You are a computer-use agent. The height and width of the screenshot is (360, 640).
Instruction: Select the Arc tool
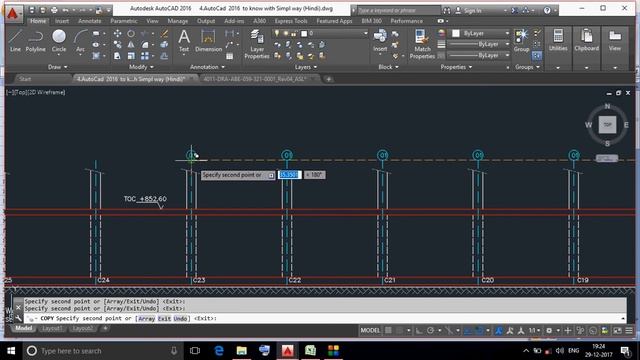coord(80,41)
